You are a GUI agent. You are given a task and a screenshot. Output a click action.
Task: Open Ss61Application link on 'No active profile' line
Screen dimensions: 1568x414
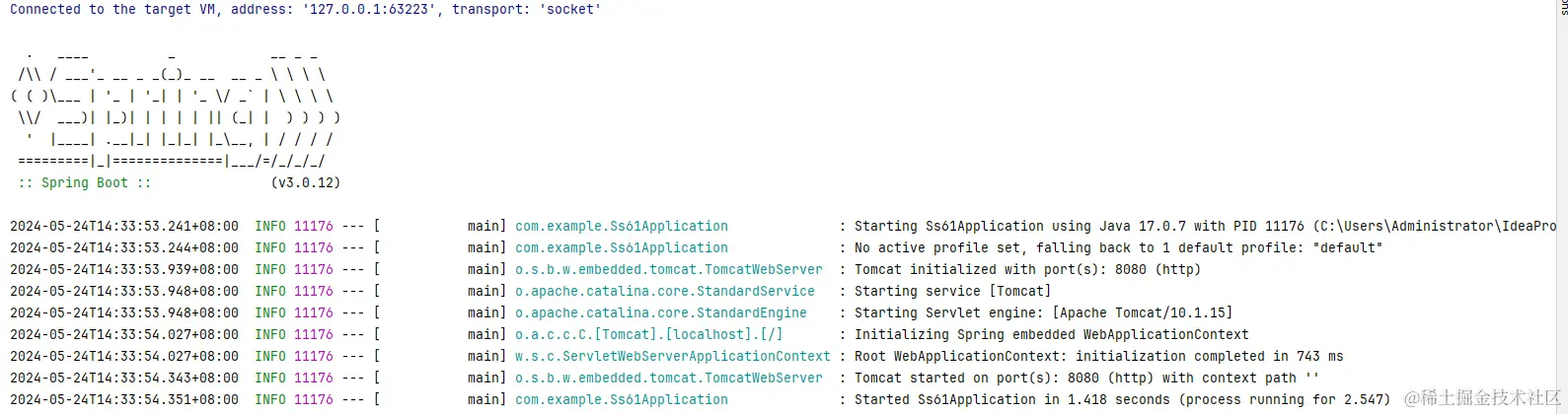click(x=621, y=247)
